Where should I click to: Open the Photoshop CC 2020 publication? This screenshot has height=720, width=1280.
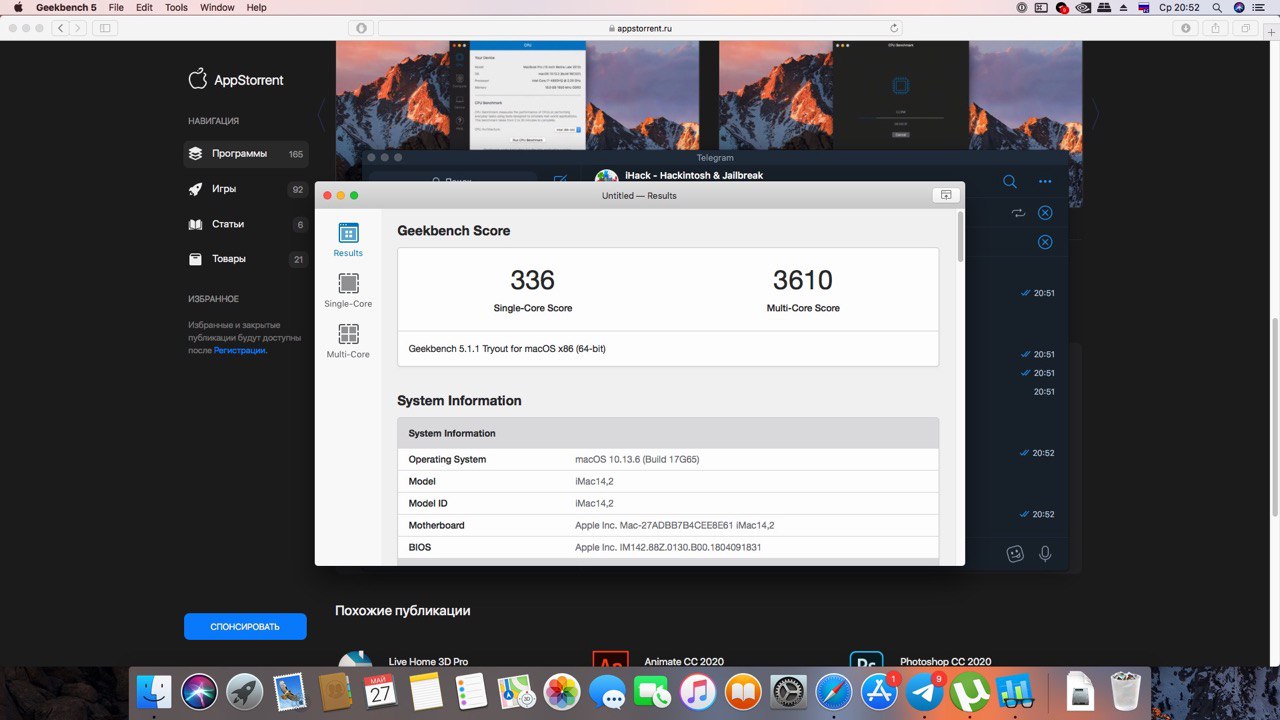(945, 662)
